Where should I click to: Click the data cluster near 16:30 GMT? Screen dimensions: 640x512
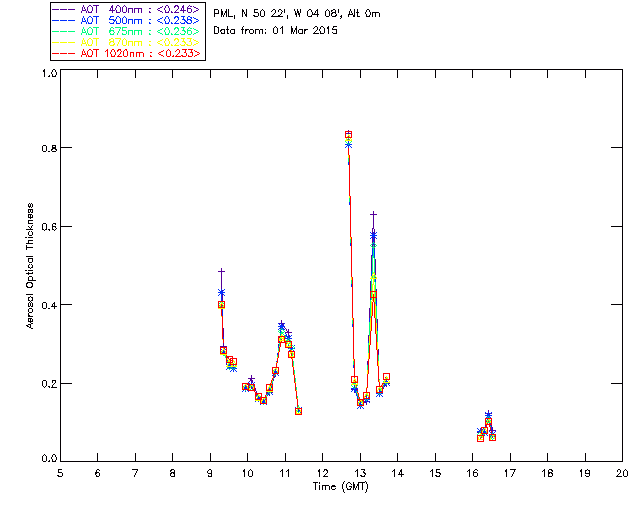click(487, 428)
